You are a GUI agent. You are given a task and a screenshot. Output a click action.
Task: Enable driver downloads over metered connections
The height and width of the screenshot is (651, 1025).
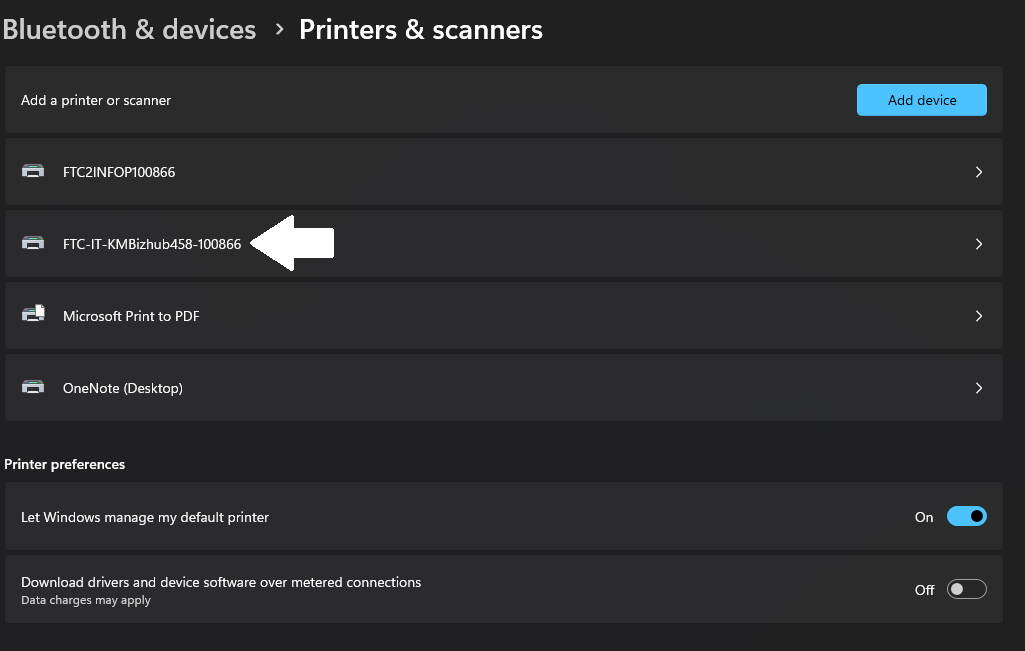pyautogui.click(x=966, y=590)
